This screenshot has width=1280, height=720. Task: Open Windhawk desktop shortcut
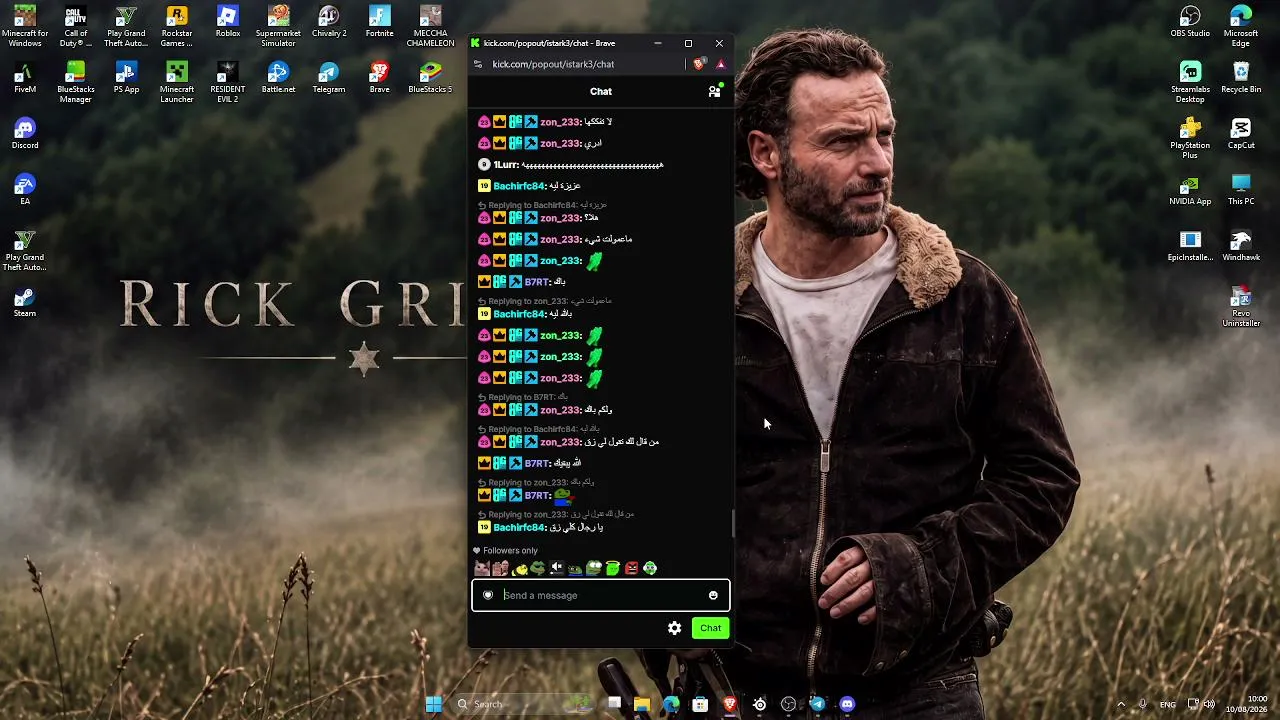tap(1241, 246)
